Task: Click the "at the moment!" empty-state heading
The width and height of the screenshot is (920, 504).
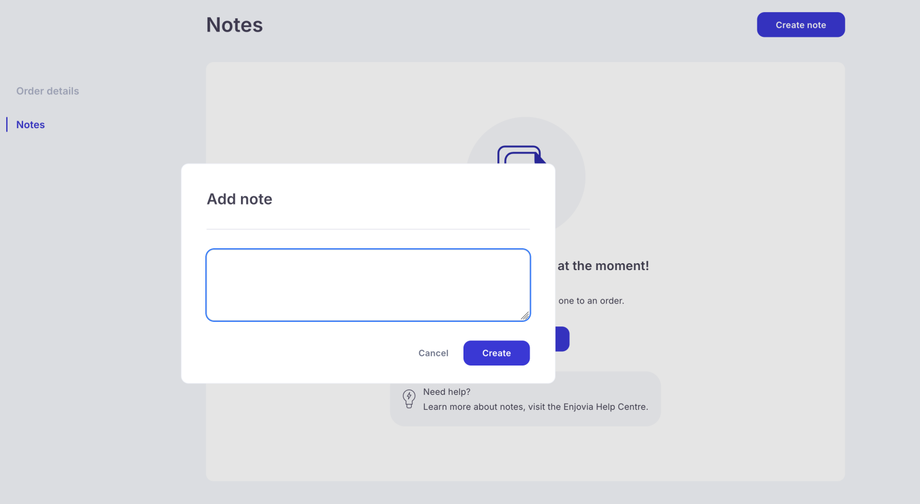Action: [x=603, y=266]
